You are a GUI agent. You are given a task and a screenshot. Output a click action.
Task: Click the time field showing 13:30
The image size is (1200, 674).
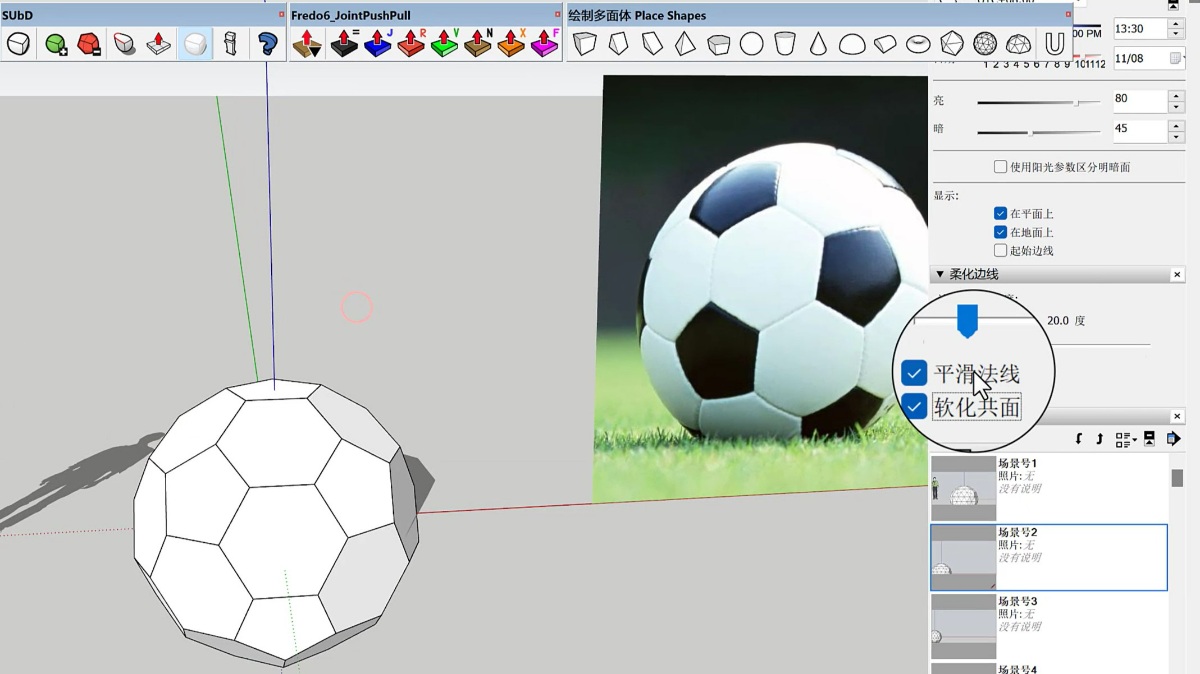(x=1140, y=29)
